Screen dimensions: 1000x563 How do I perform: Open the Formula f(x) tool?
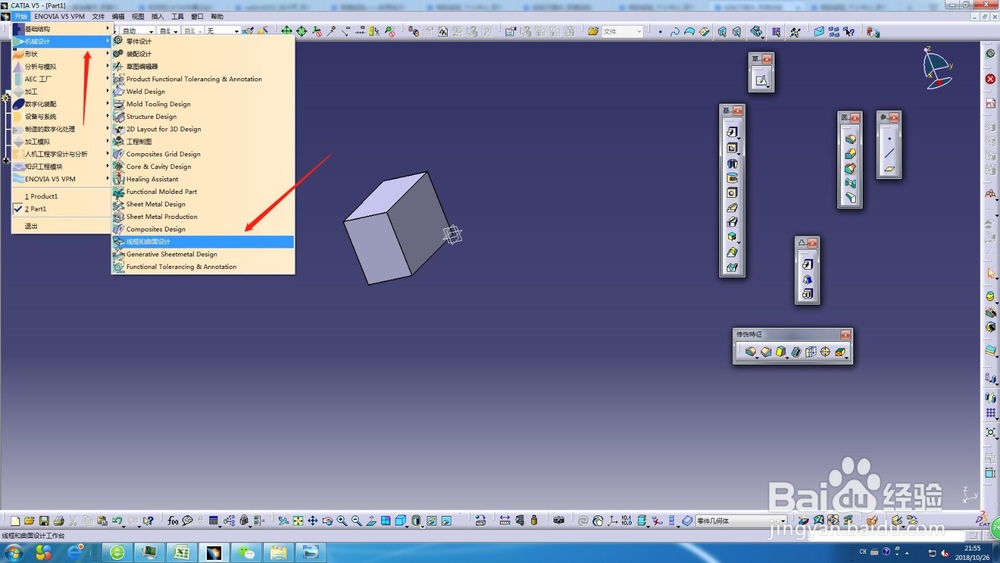point(172,521)
